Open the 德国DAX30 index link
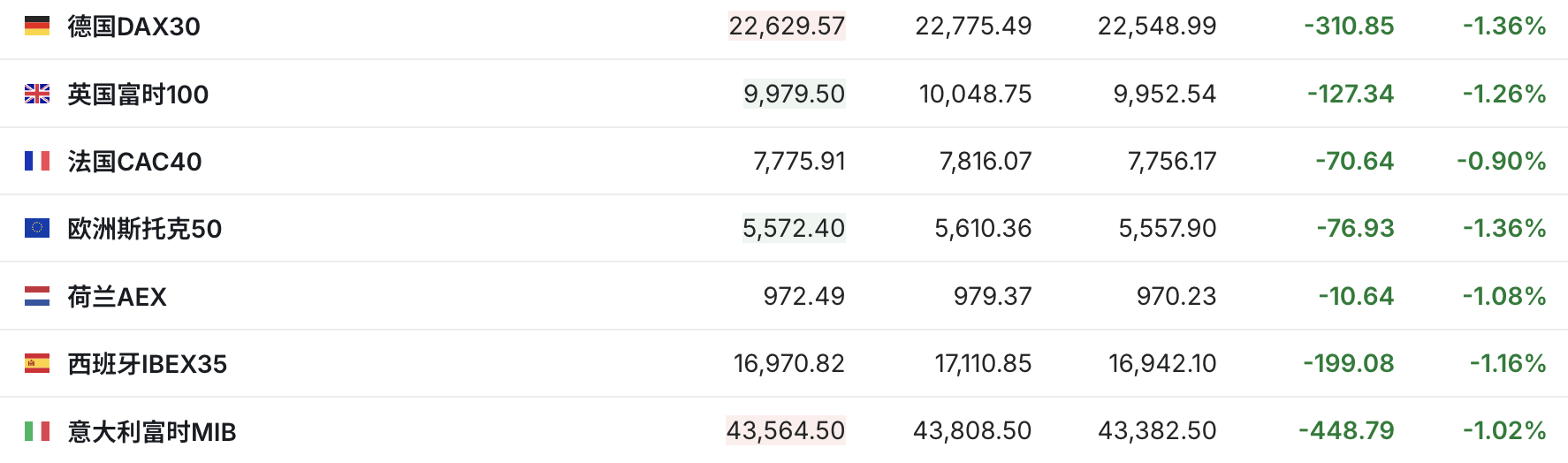Image resolution: width=1568 pixels, height=463 pixels. click(134, 27)
